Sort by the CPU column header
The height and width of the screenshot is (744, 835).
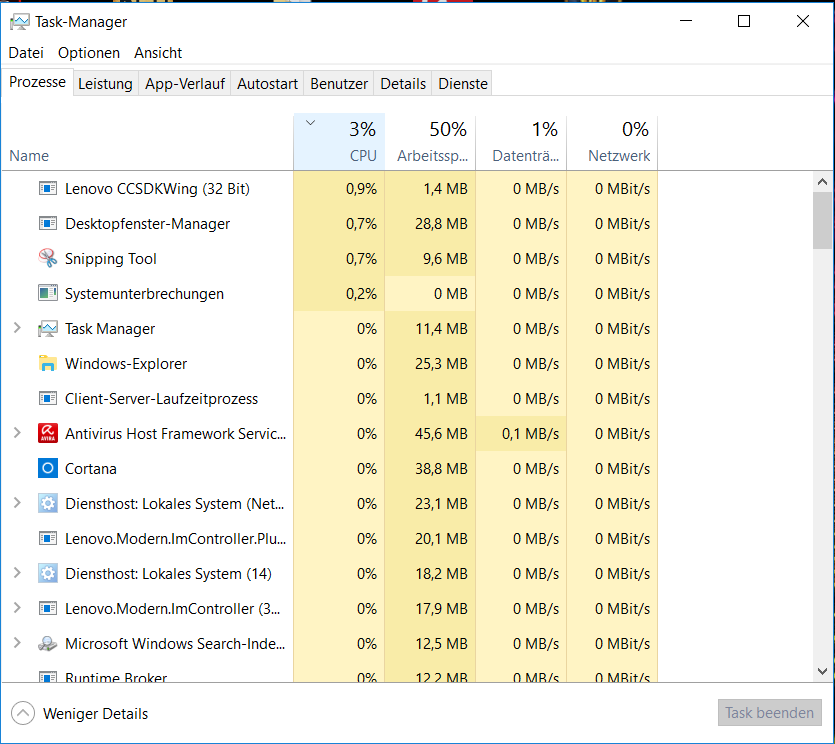point(339,142)
